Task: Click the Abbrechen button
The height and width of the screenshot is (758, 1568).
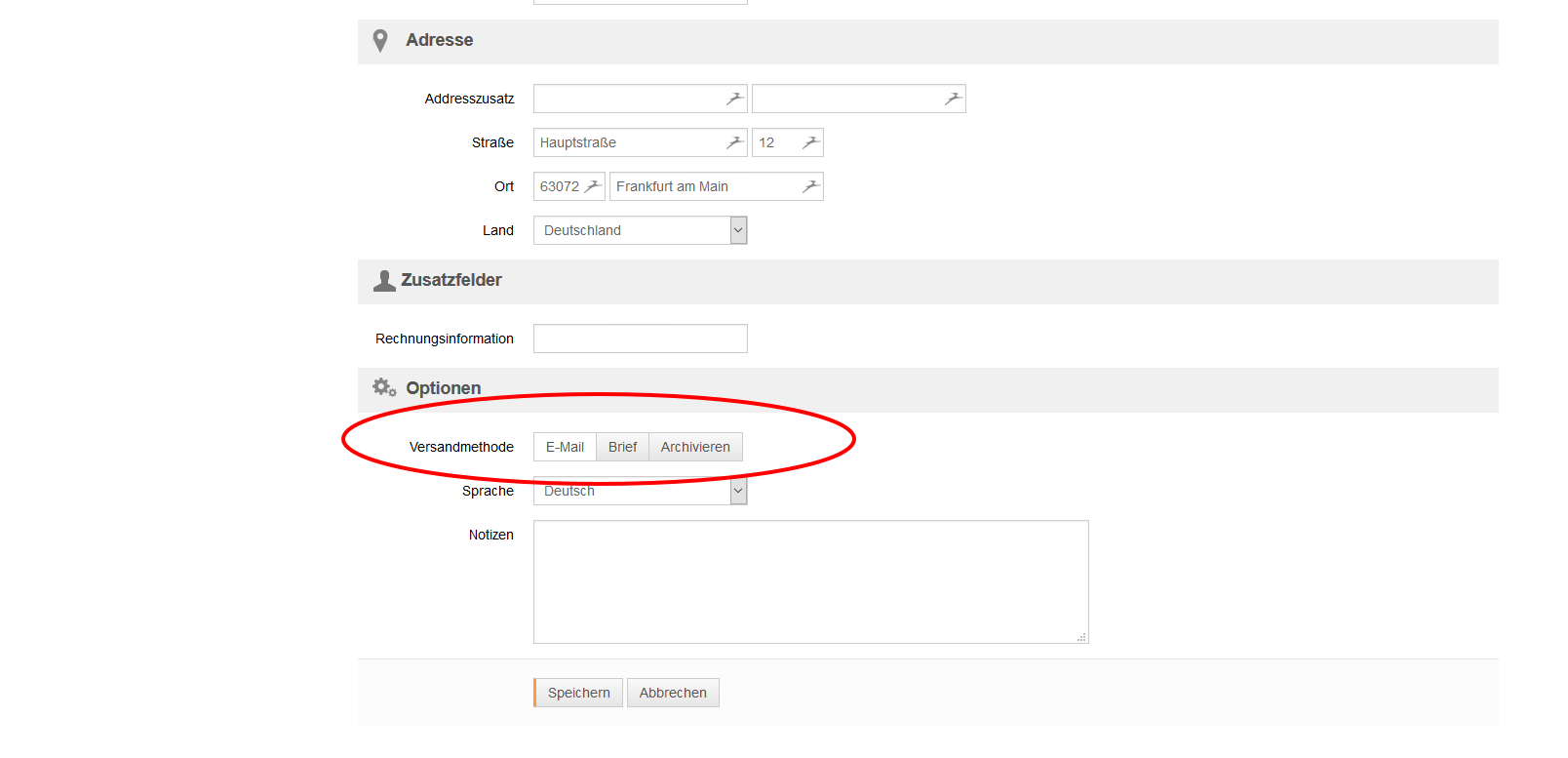Action: 673,693
